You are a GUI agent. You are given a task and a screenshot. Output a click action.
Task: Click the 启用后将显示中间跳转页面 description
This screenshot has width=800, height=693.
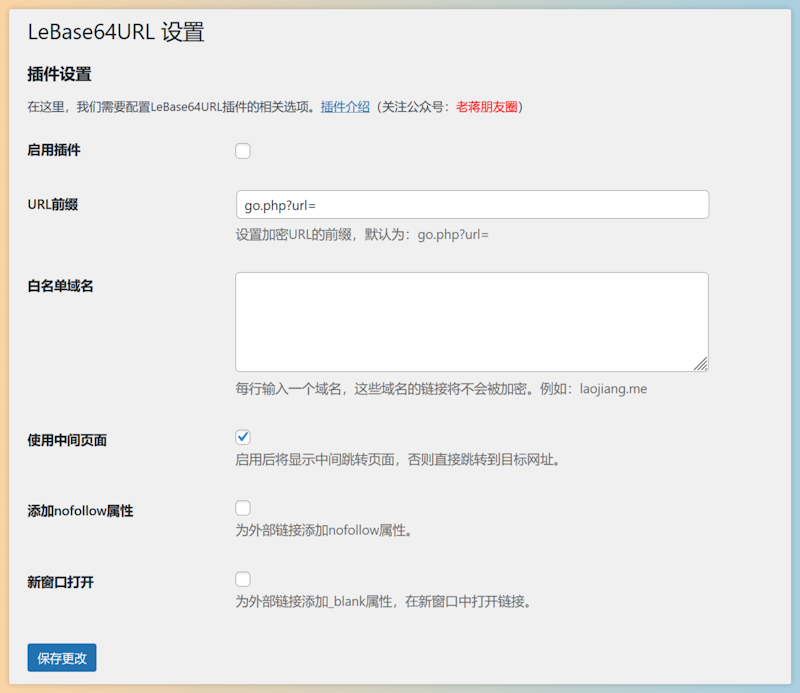tap(398, 460)
